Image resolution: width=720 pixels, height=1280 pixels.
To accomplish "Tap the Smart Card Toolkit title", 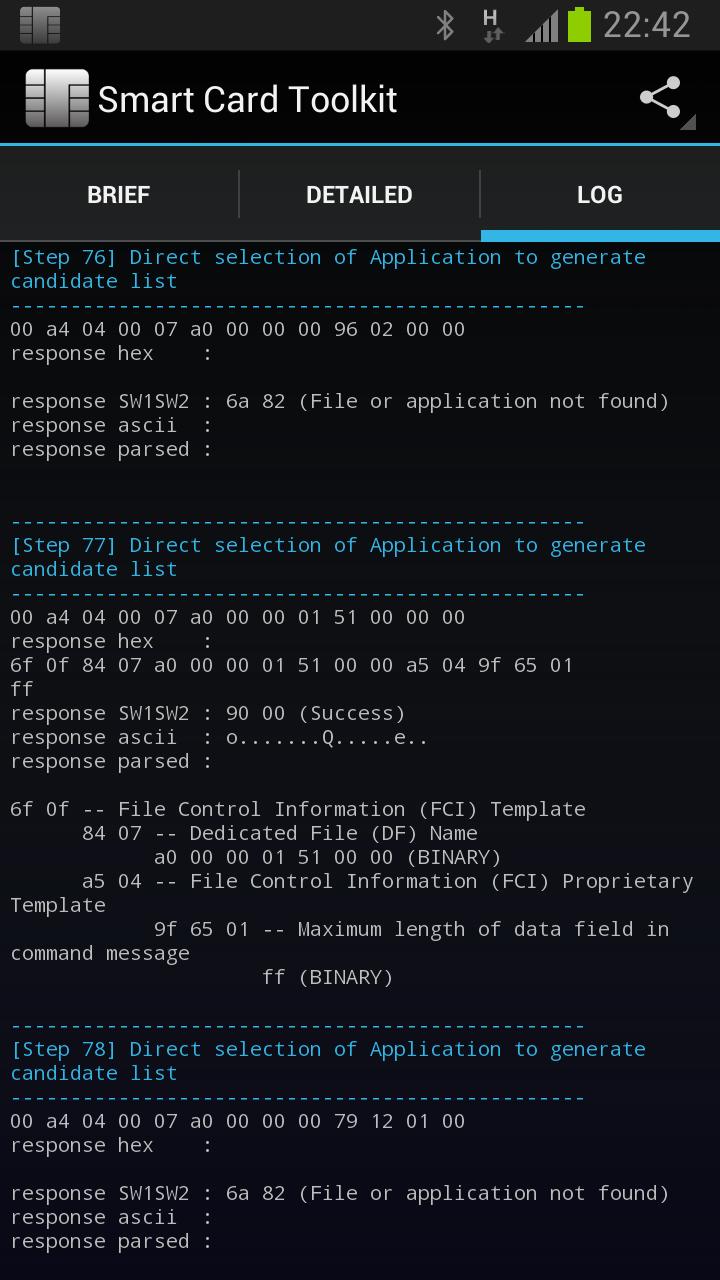I will 247,99.
